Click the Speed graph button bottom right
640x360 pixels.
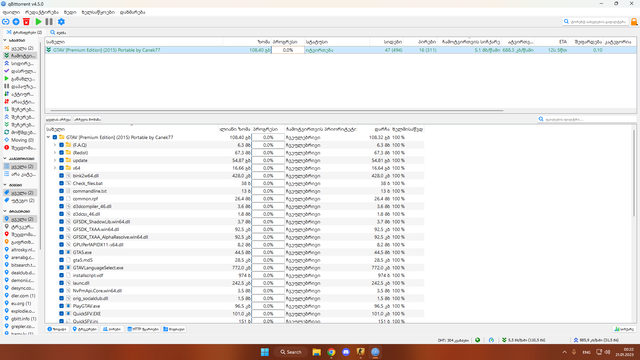coord(624,329)
